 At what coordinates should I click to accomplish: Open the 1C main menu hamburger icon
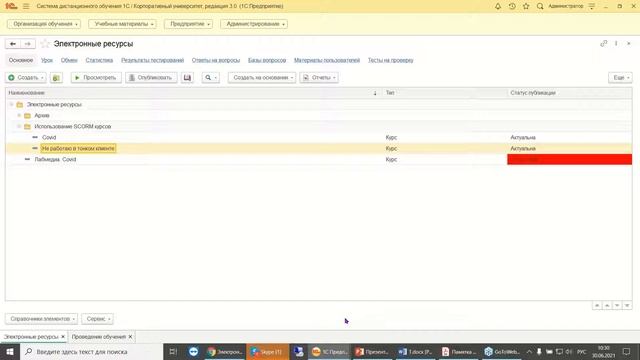click(26, 6)
